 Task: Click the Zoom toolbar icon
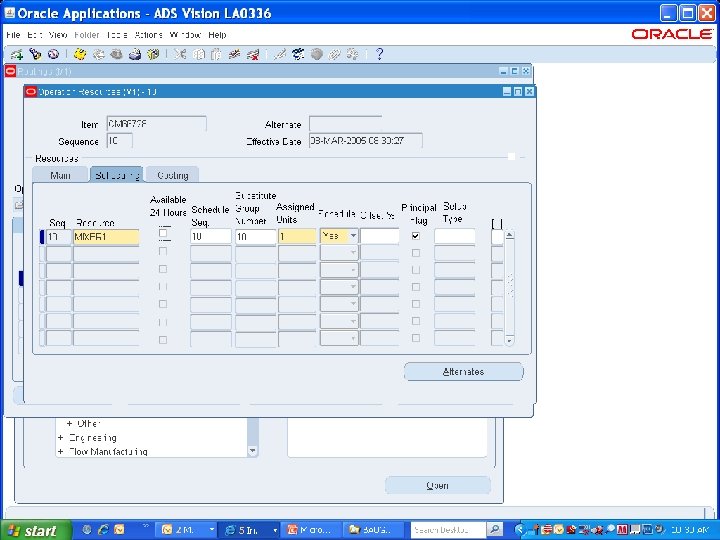click(298, 54)
